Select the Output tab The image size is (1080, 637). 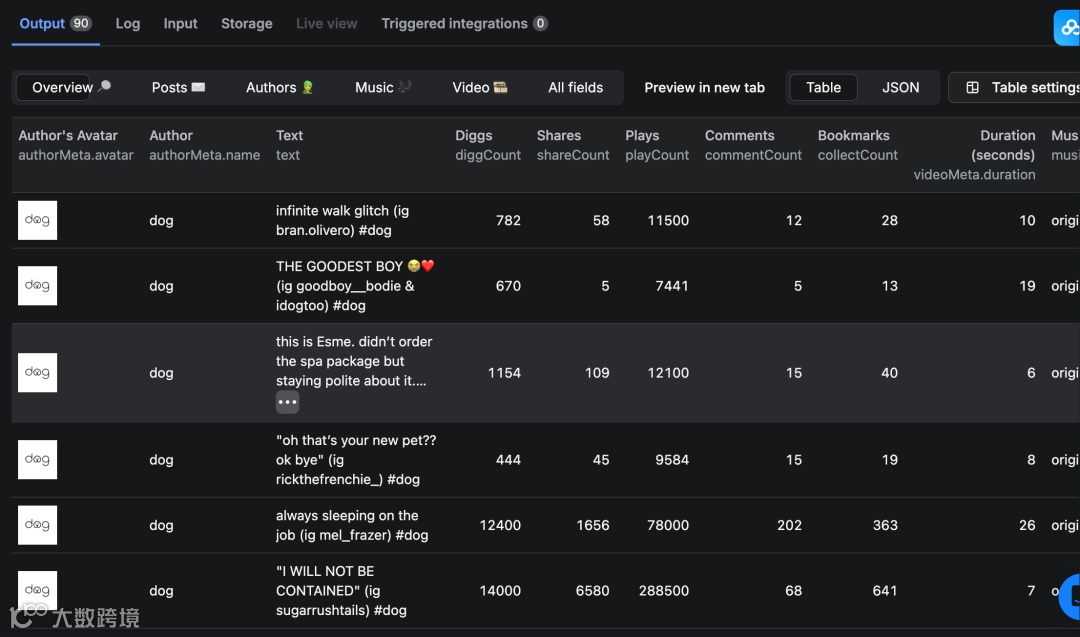click(x=55, y=24)
